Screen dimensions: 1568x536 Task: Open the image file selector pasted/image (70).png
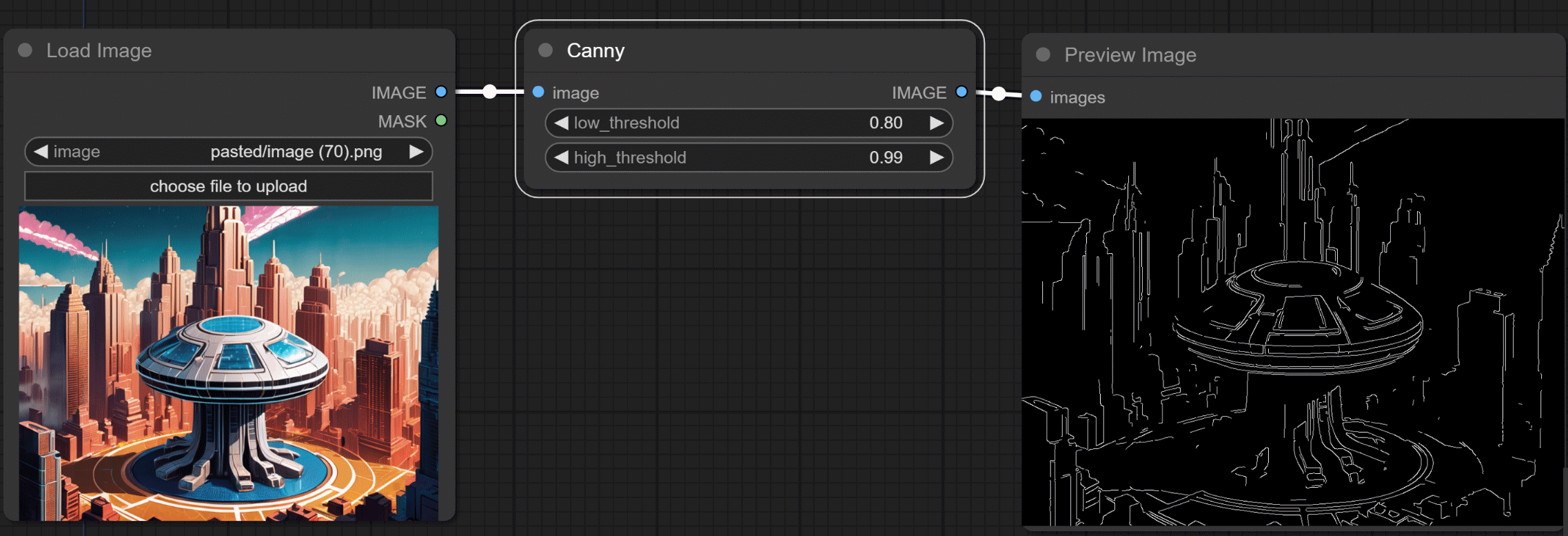(x=227, y=152)
